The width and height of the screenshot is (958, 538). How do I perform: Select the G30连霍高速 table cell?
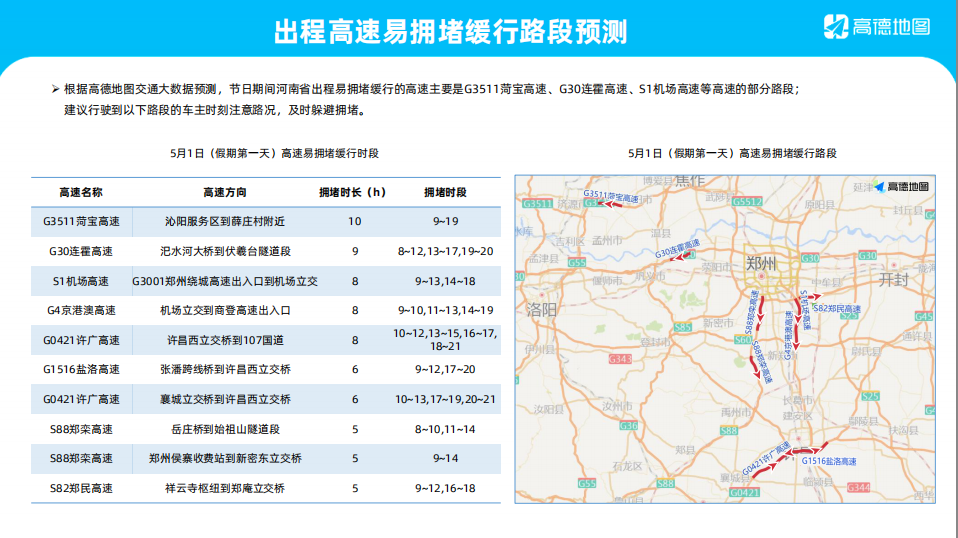click(81, 251)
